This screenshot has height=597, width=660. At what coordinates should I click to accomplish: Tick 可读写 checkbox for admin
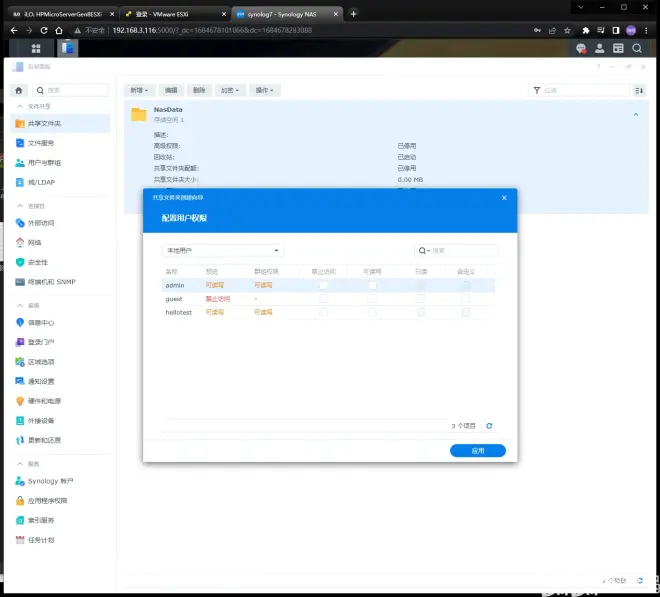point(372,285)
